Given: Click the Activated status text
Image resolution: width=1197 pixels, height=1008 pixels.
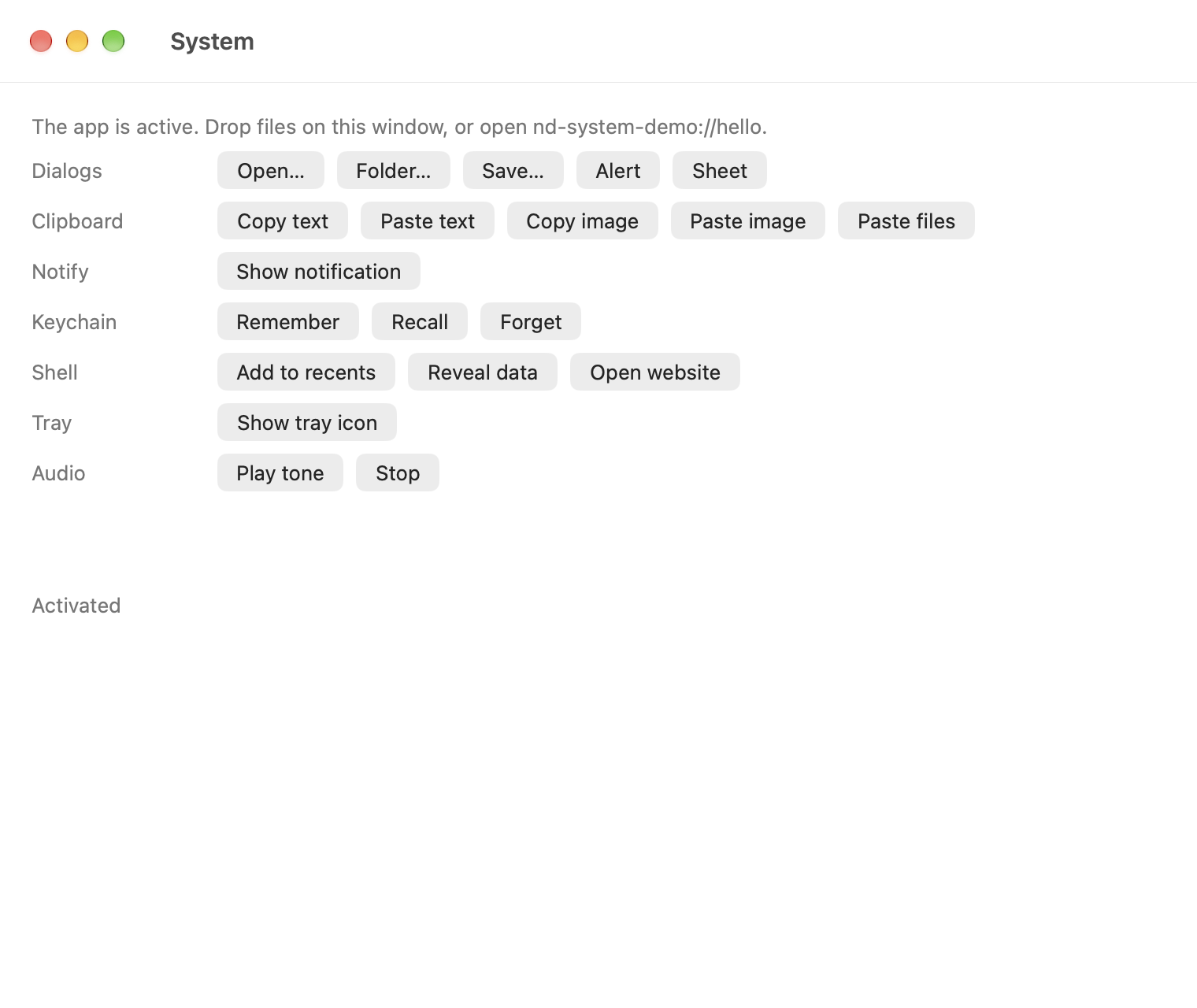Looking at the screenshot, I should (76, 606).
